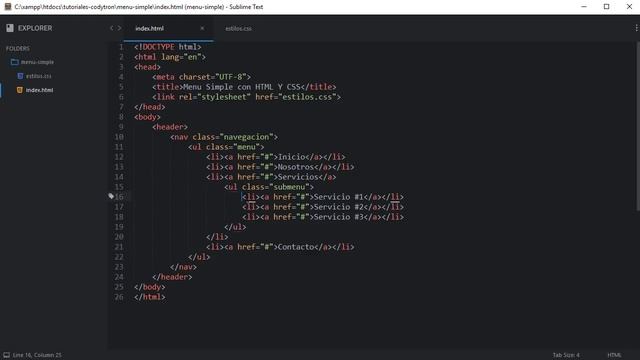Go to previous tab with left arrow
This screenshot has width=640, height=360.
coord(111,28)
